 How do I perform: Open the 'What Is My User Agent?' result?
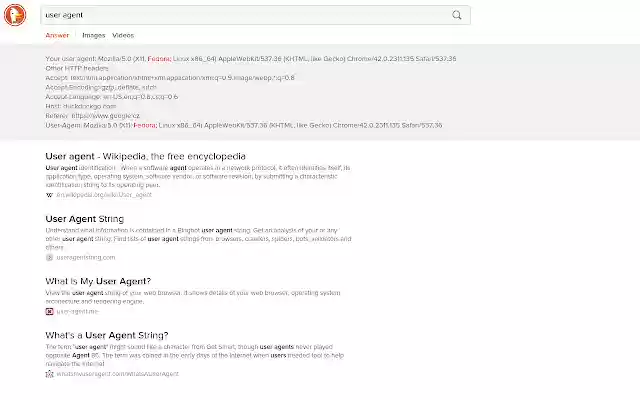98,281
